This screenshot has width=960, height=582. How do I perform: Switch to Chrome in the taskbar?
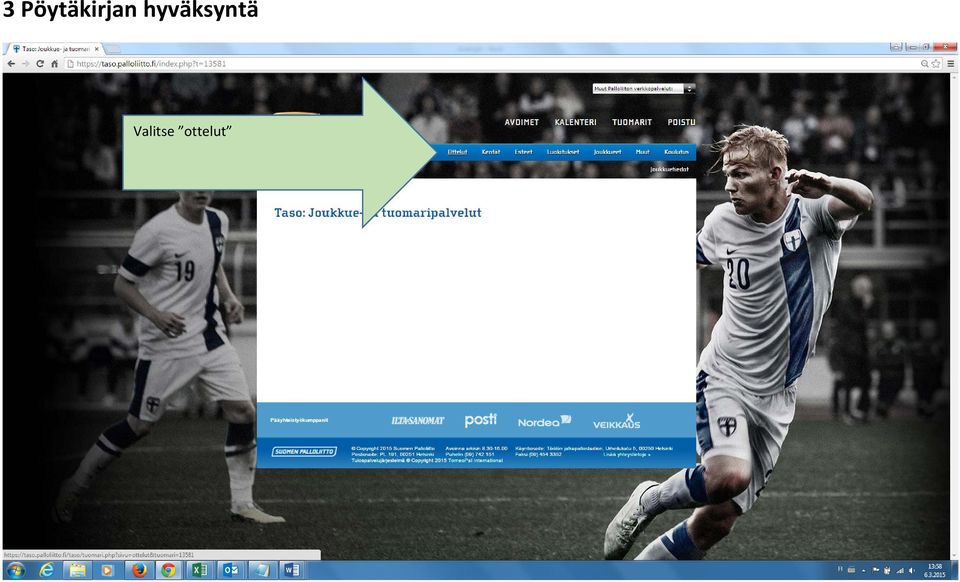click(x=168, y=571)
